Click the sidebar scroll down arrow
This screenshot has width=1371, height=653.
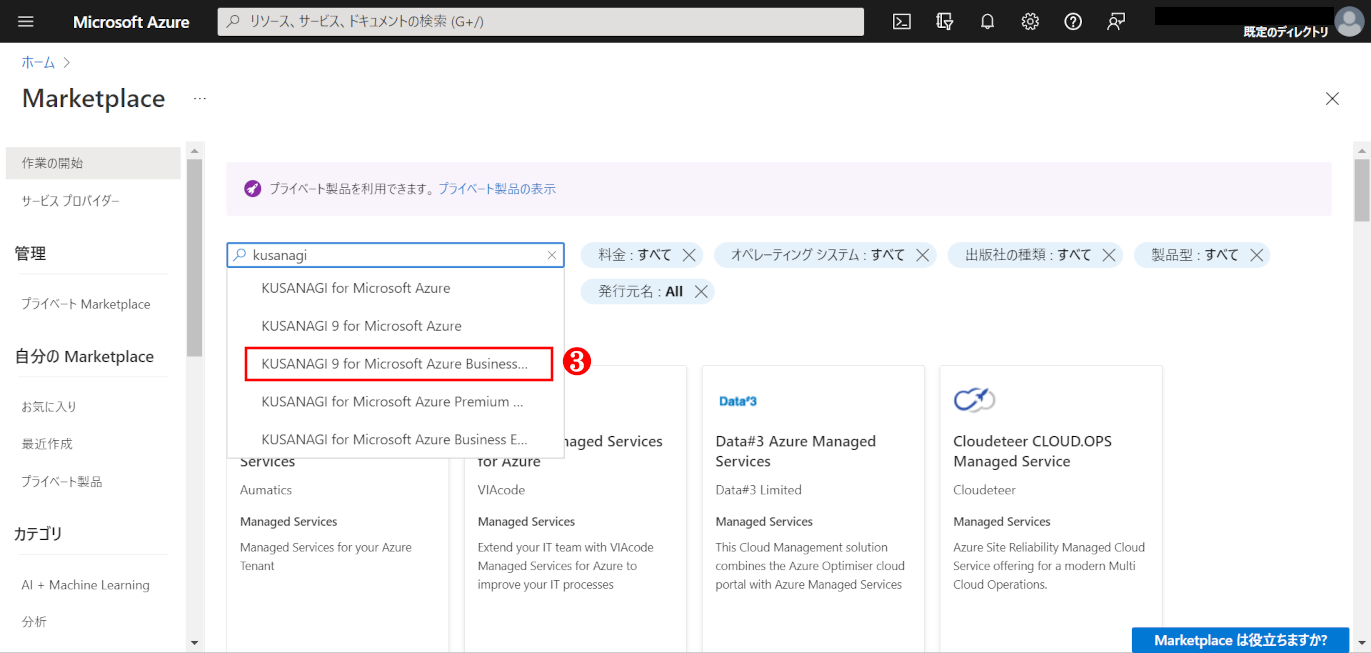click(x=194, y=642)
